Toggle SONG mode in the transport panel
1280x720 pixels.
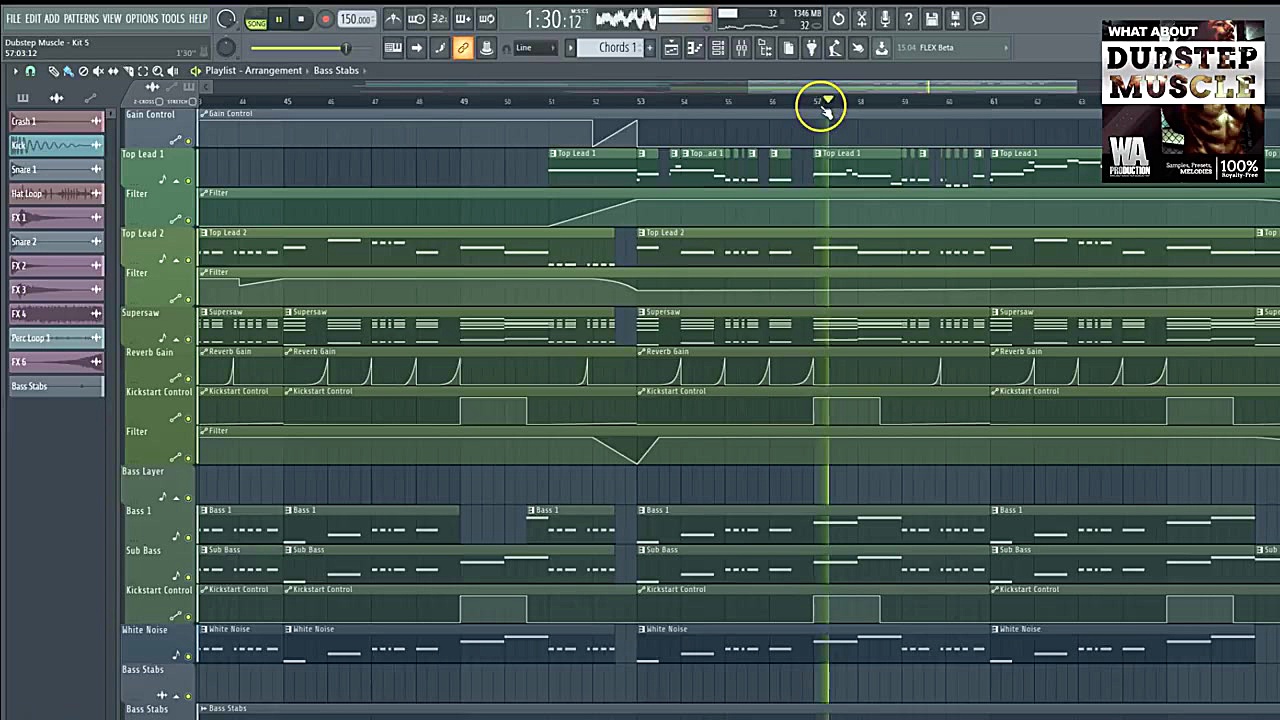[256, 20]
